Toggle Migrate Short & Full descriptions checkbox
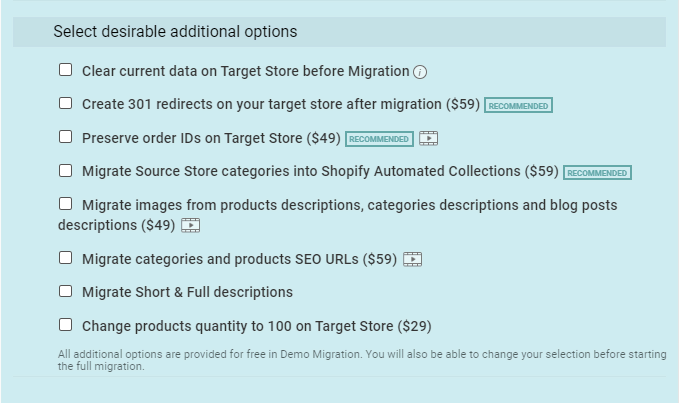 coord(66,291)
